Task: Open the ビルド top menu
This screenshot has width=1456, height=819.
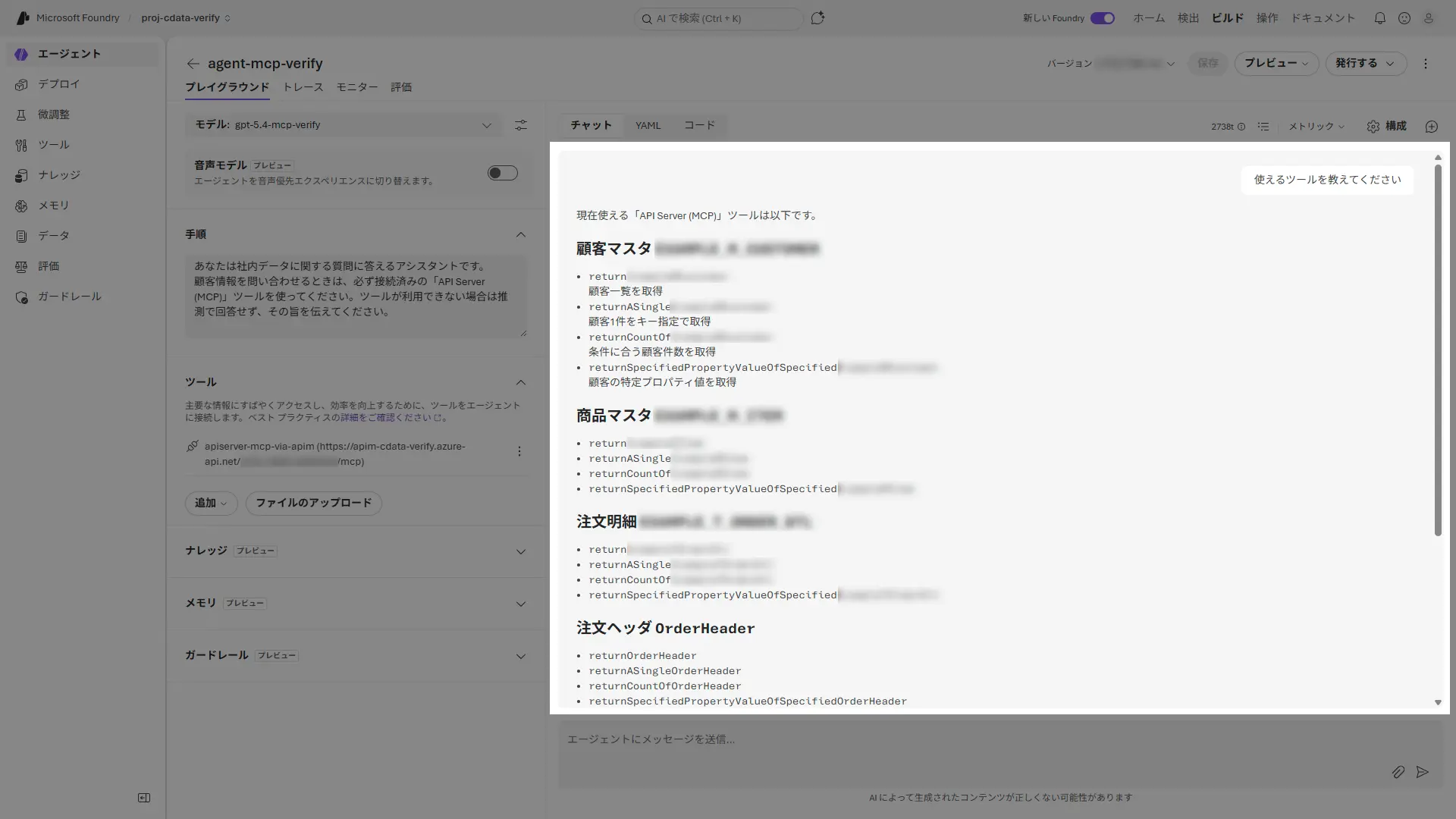Action: pyautogui.click(x=1228, y=18)
